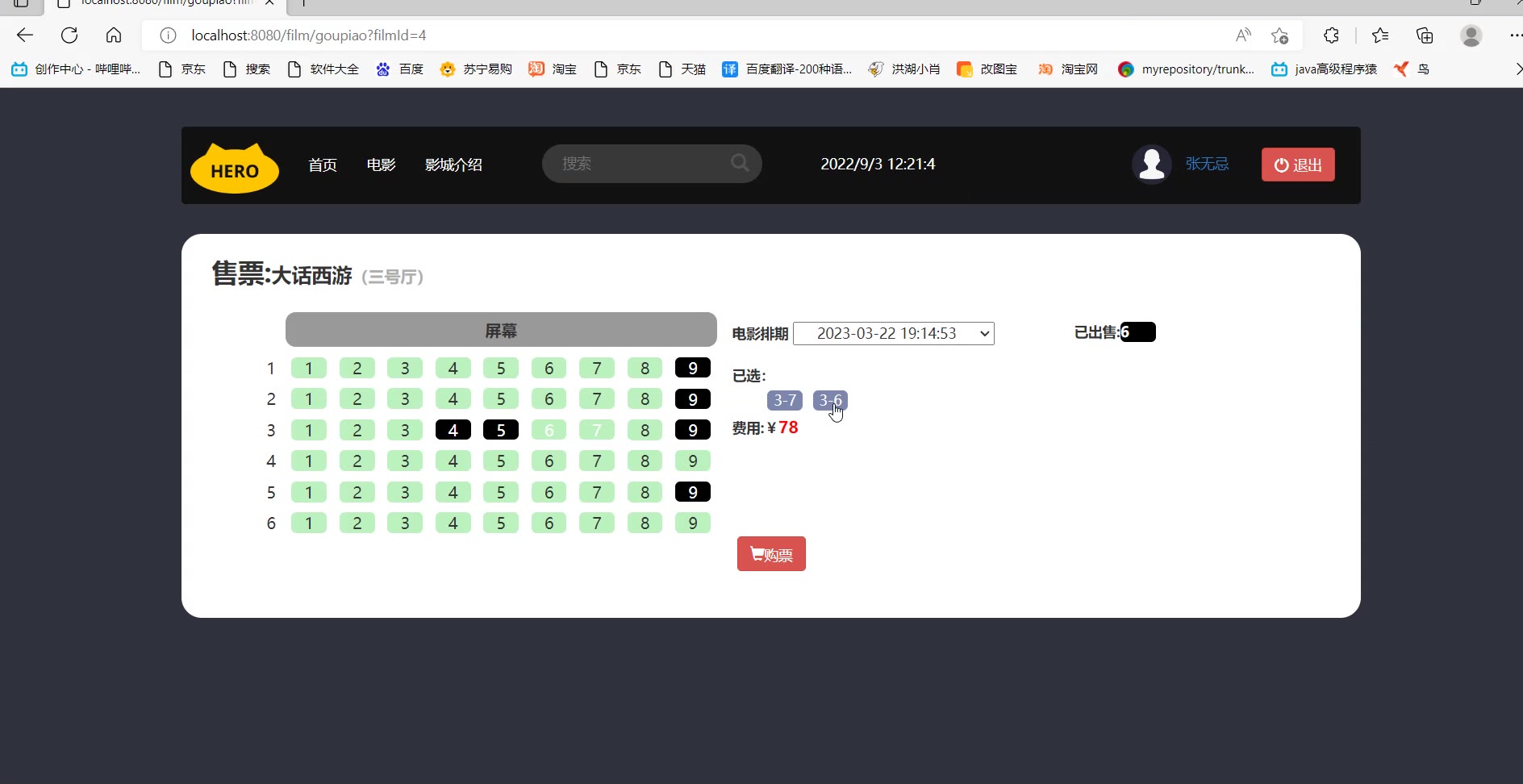
Task: Click the site information icon in address bar
Action: pos(168,35)
